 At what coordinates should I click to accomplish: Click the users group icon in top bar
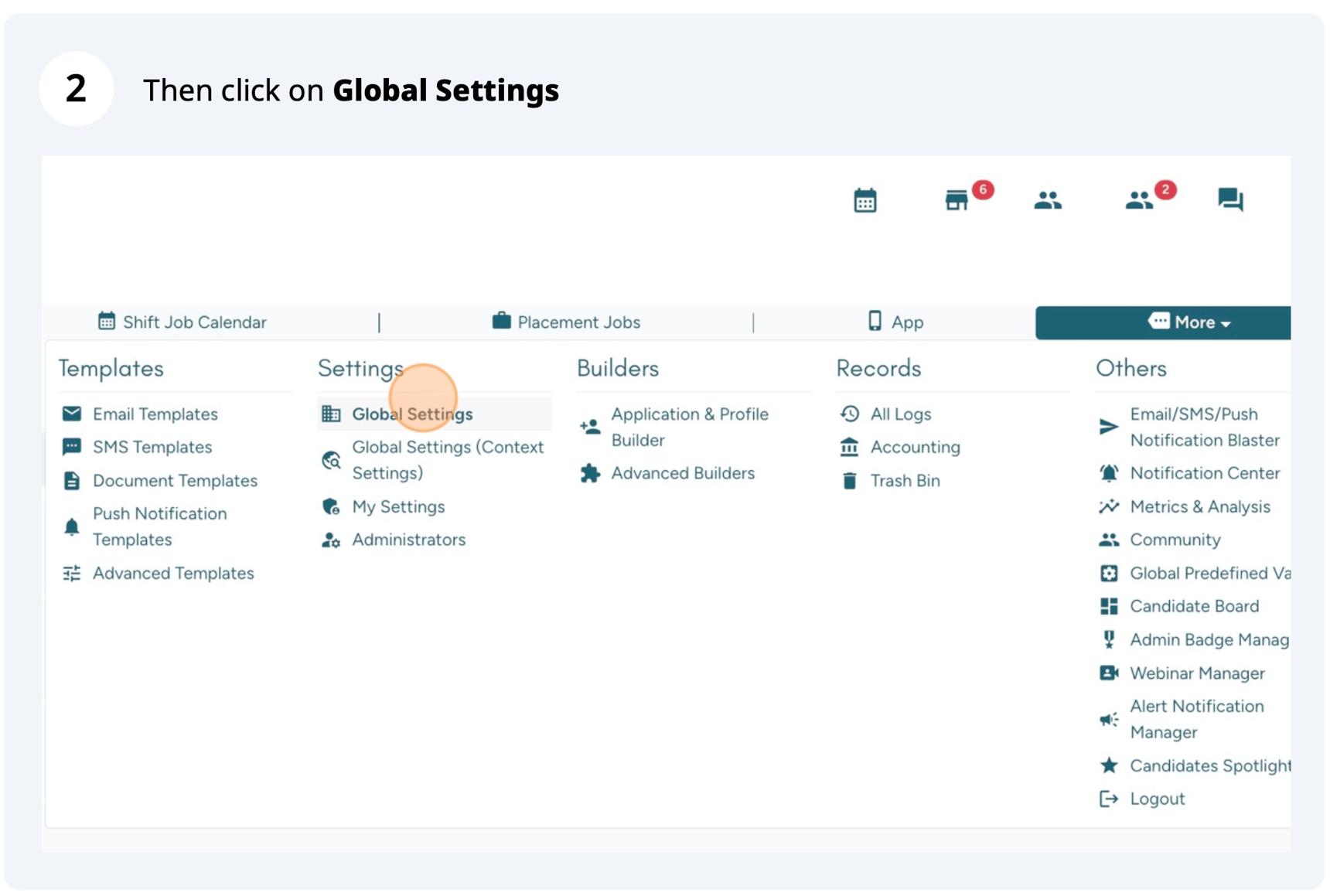[x=1048, y=201]
